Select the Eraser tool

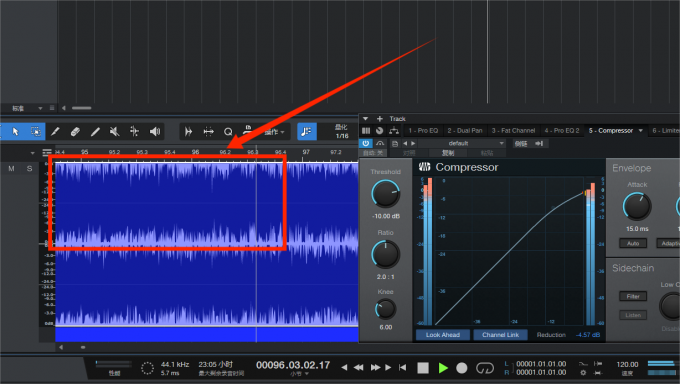click(x=75, y=131)
